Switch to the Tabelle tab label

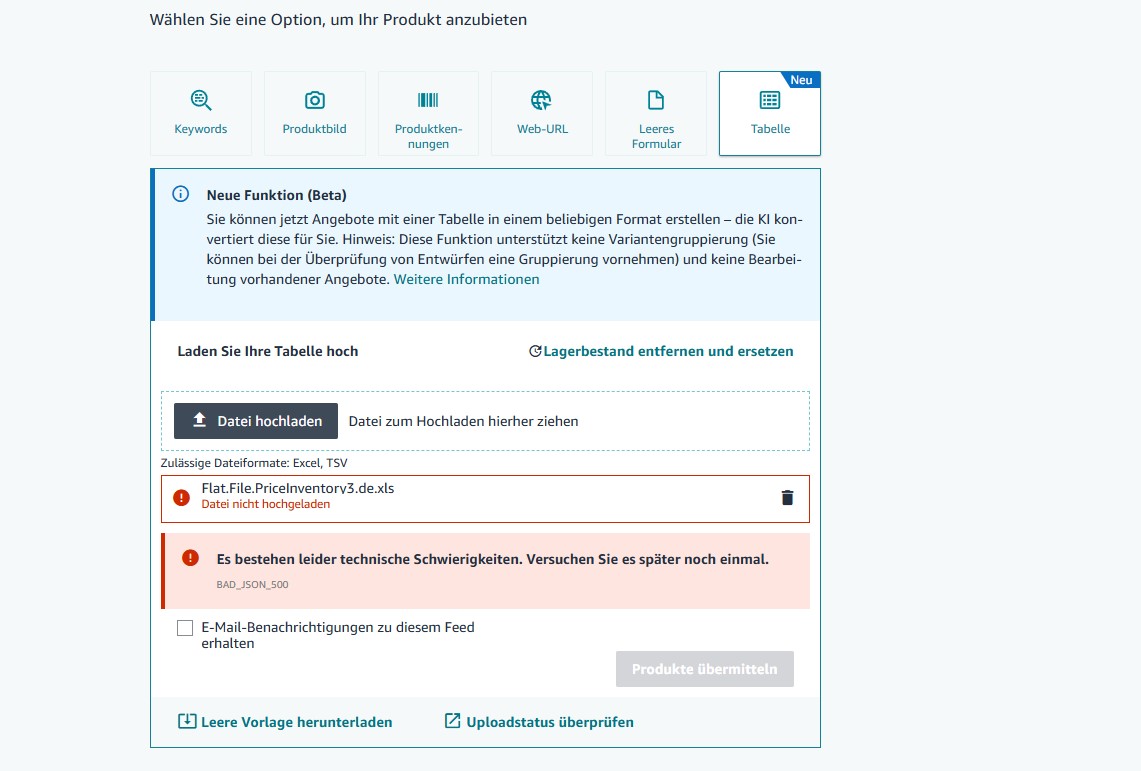(770, 129)
